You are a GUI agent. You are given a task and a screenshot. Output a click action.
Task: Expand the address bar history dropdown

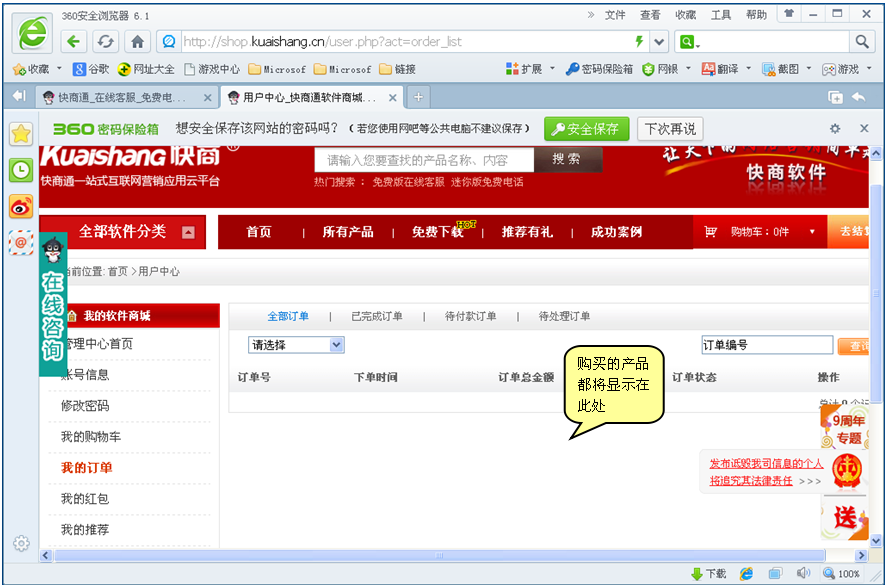[x=659, y=42]
